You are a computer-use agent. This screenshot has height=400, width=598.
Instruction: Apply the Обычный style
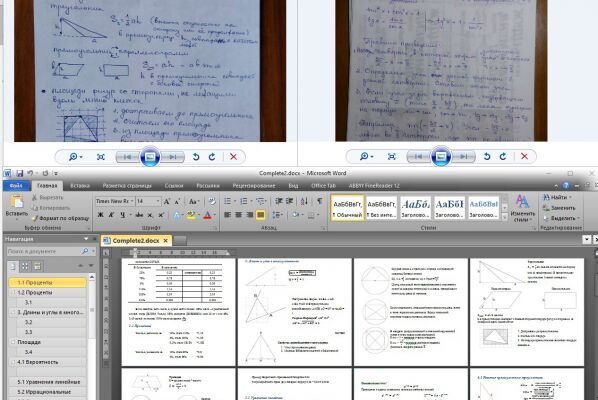tap(347, 208)
